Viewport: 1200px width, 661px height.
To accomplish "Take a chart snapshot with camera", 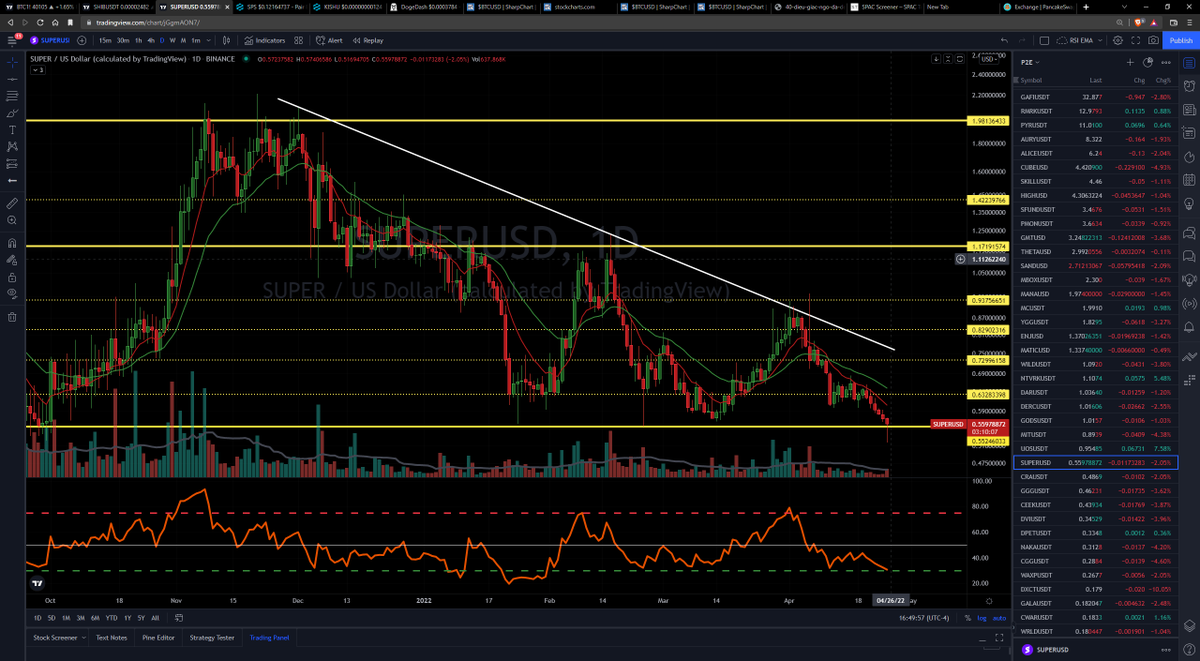I will pyautogui.click(x=1154, y=41).
